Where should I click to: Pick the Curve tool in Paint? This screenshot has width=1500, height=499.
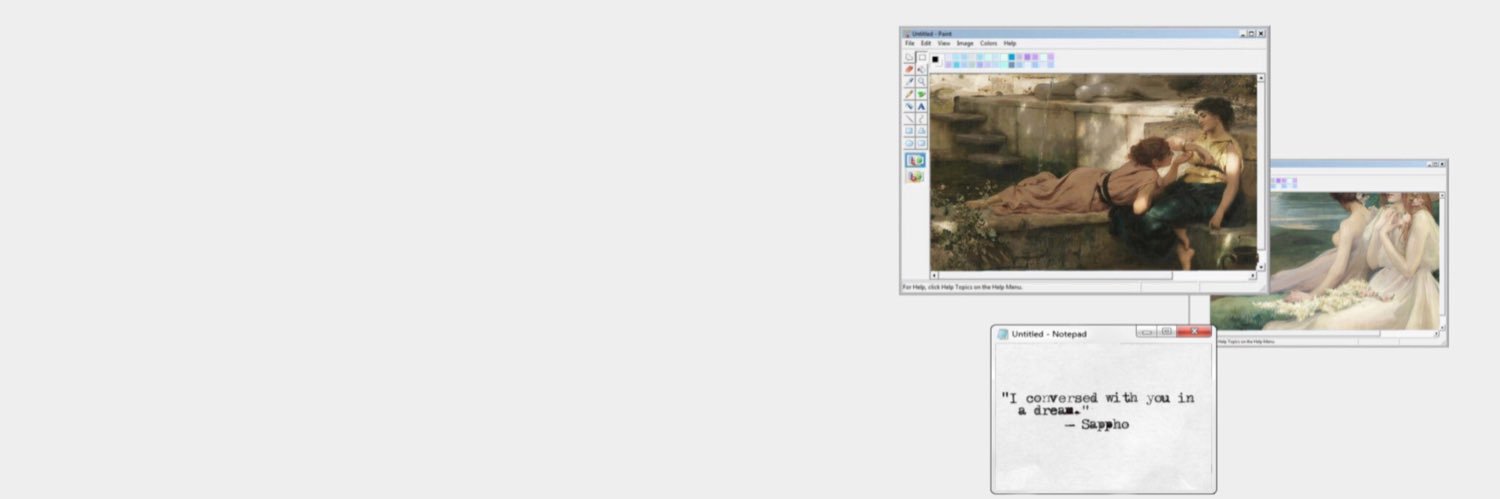tap(922, 118)
